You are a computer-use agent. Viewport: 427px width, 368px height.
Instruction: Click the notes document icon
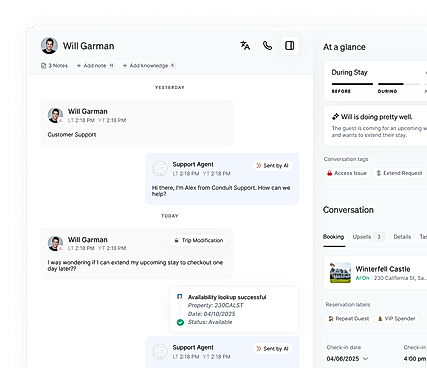click(x=43, y=66)
